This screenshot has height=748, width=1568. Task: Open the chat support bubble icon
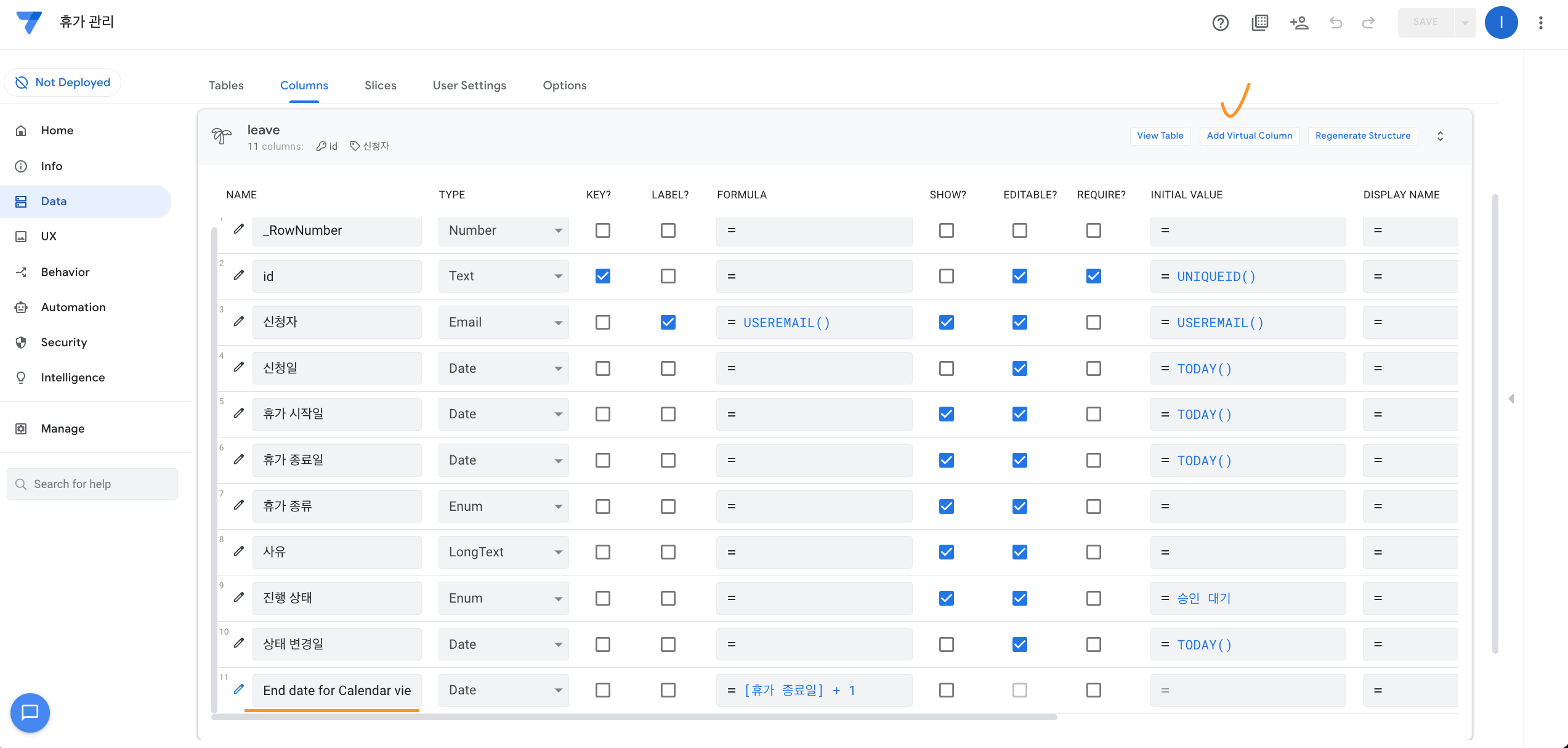click(30, 712)
